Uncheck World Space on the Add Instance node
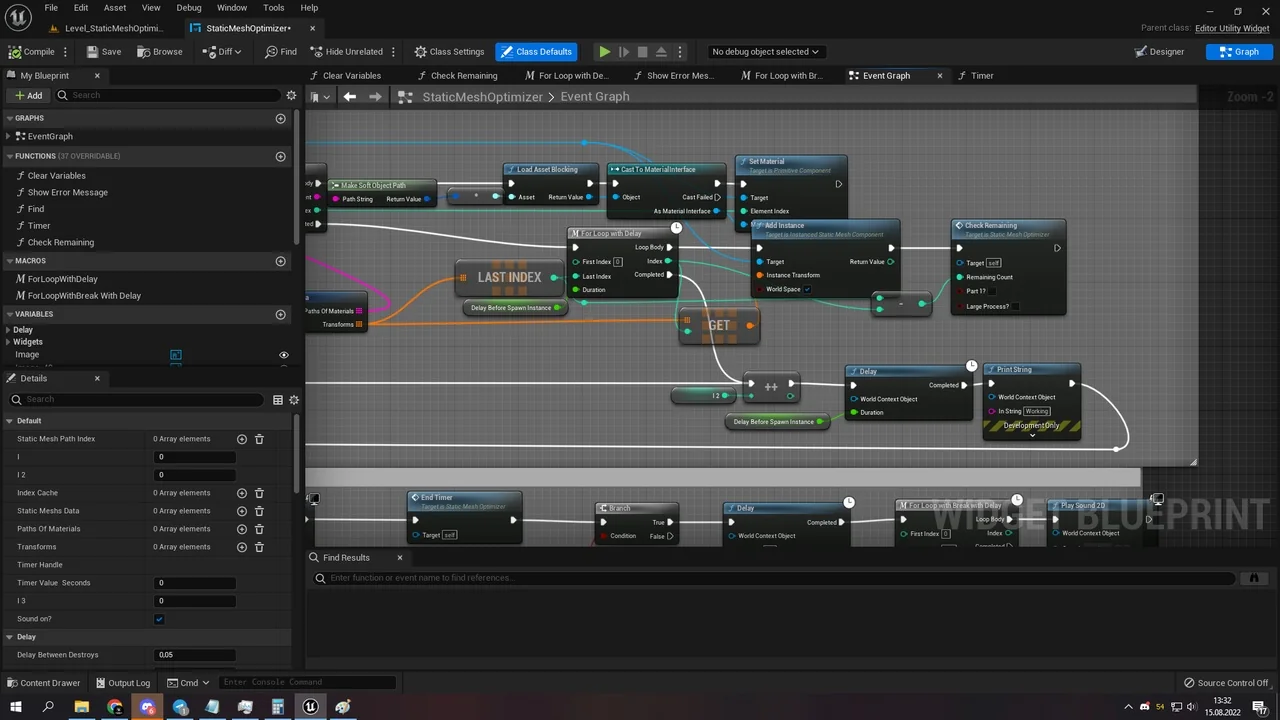Screen dimensions: 1280x720 click(807, 289)
